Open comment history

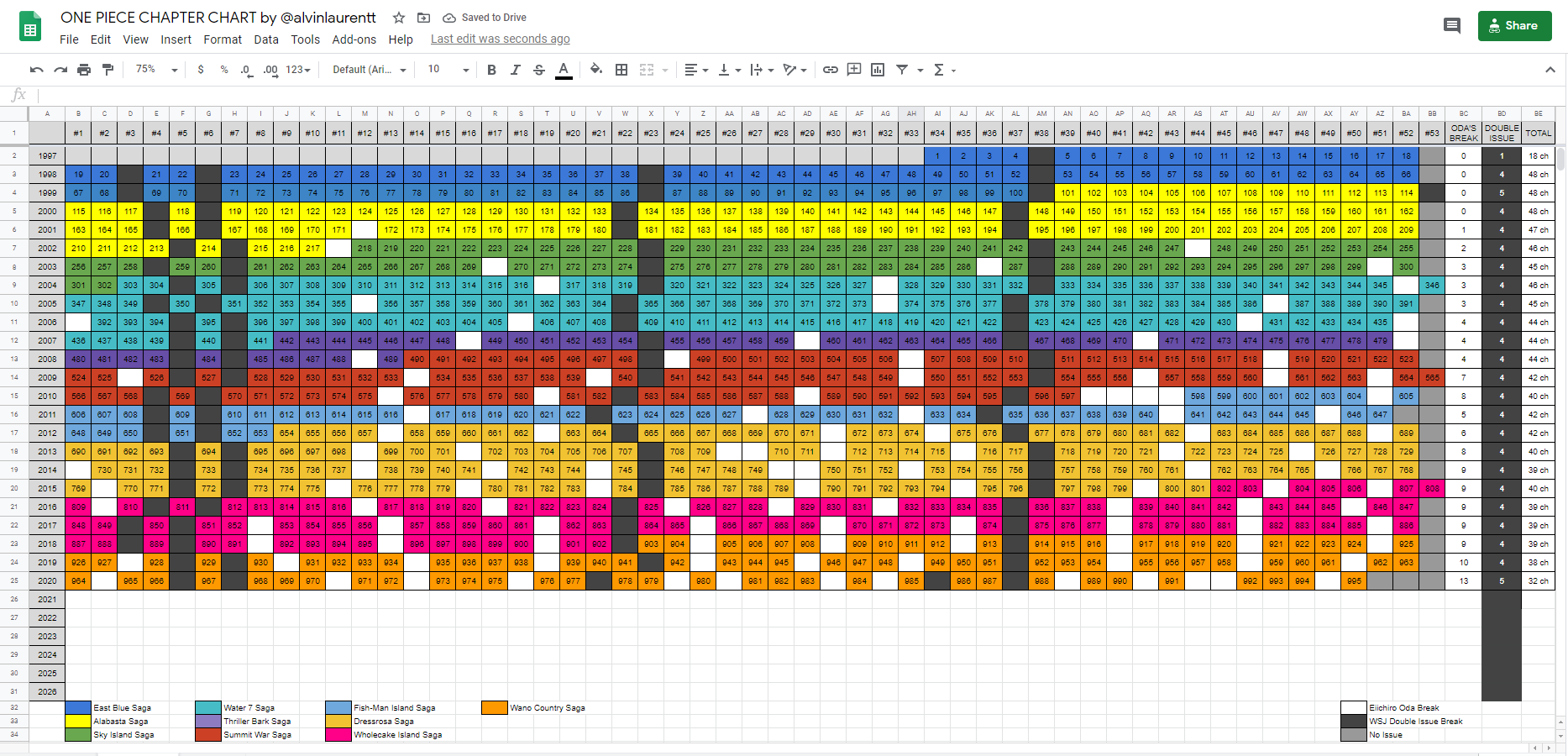(1452, 26)
